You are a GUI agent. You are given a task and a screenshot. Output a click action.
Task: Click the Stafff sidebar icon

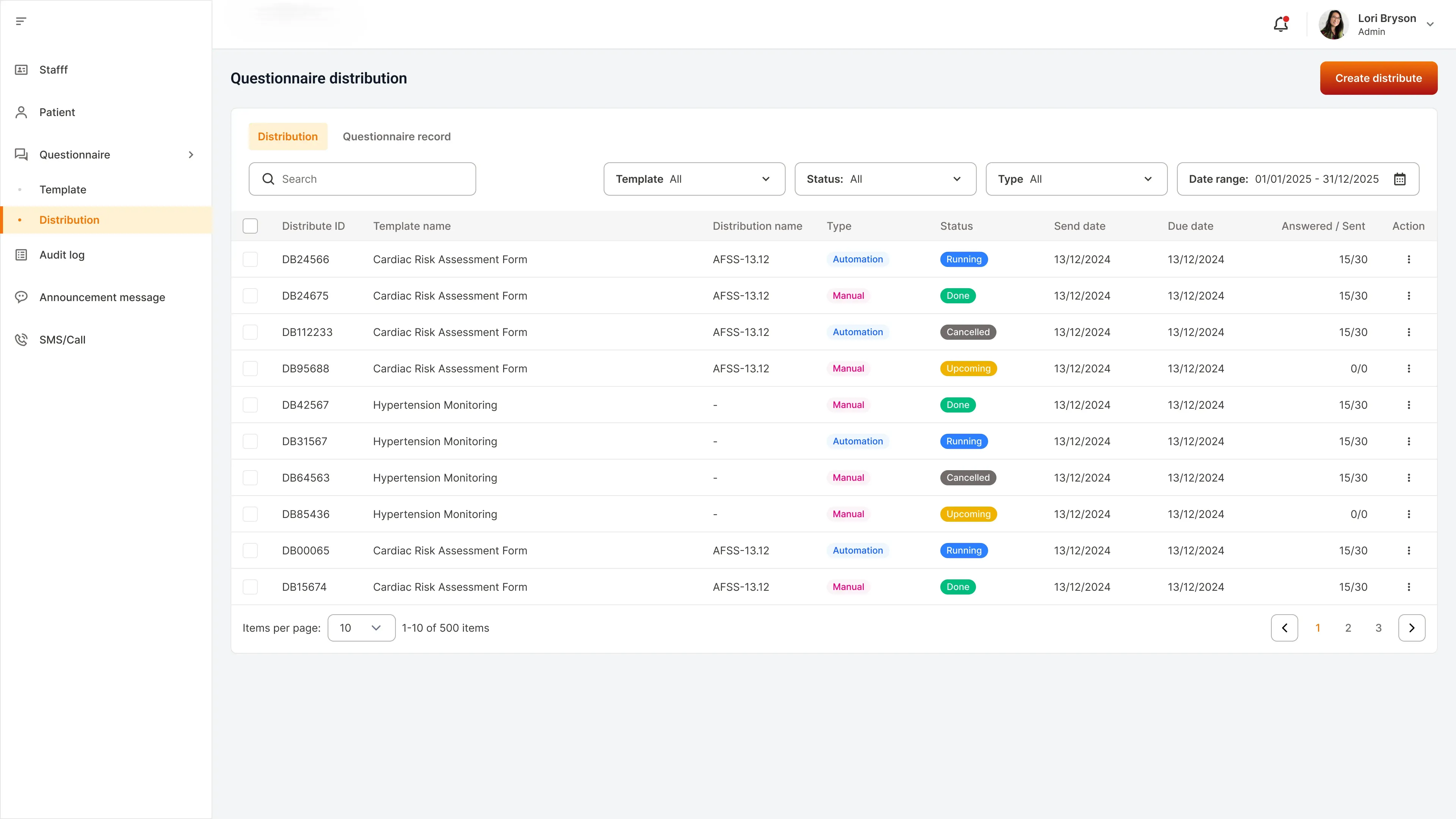coord(21,69)
